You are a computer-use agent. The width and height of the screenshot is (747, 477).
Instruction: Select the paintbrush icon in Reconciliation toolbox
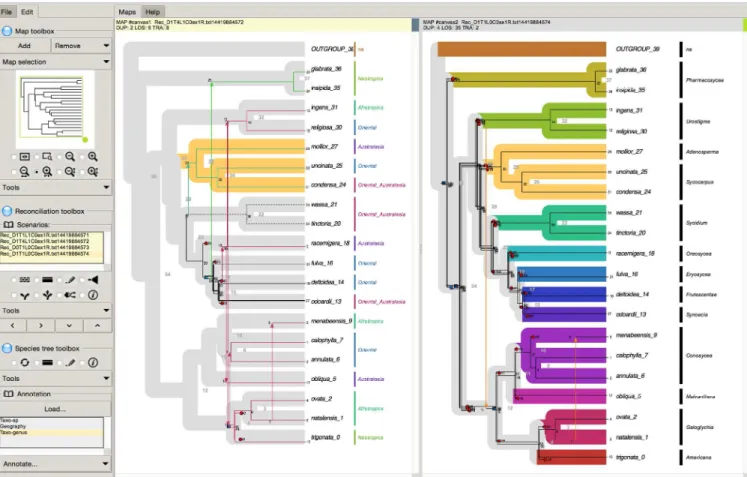coord(70,280)
